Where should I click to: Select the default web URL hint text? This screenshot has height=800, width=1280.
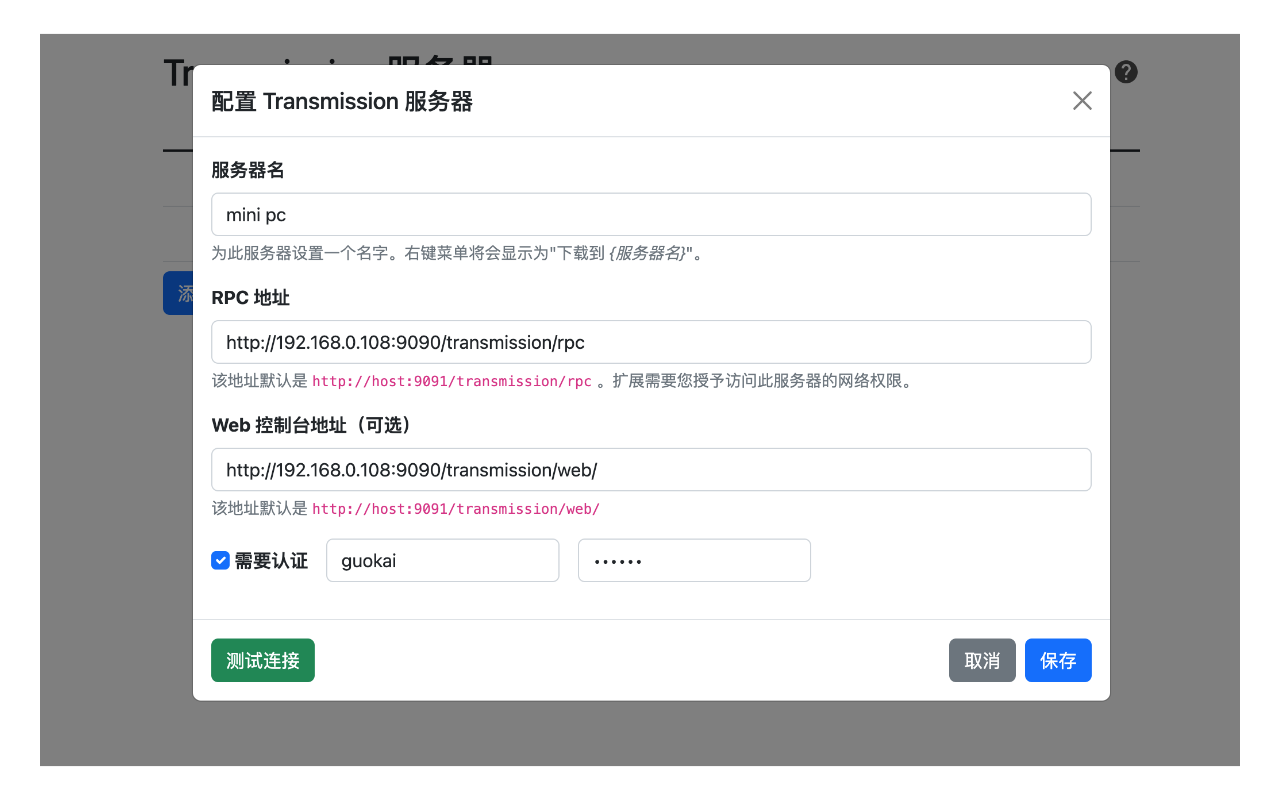pos(456,508)
